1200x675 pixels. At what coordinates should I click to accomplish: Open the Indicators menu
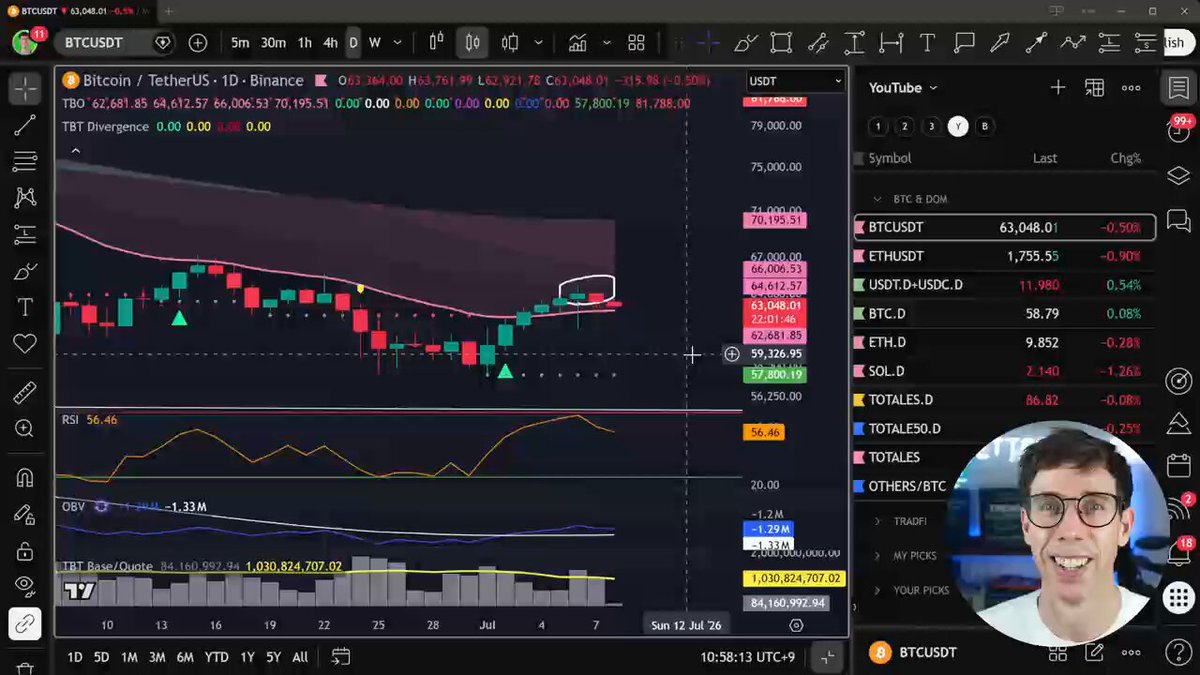pyautogui.click(x=577, y=43)
